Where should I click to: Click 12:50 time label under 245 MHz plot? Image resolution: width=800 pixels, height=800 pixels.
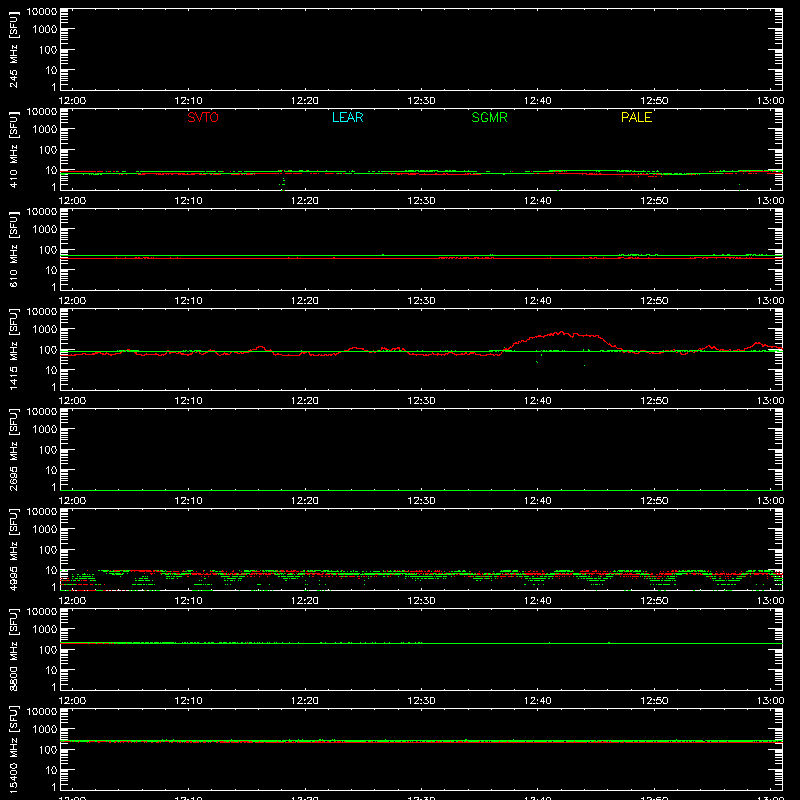coord(654,101)
